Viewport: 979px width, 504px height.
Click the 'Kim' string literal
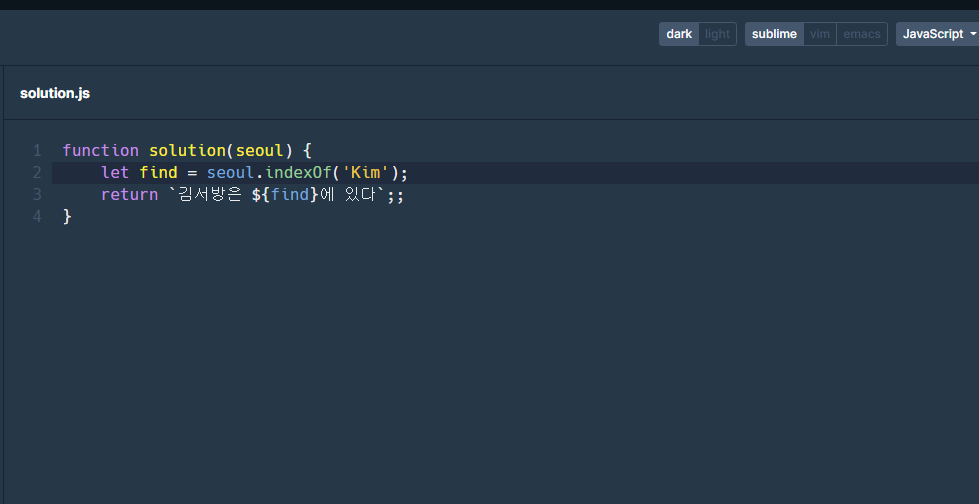click(366, 172)
